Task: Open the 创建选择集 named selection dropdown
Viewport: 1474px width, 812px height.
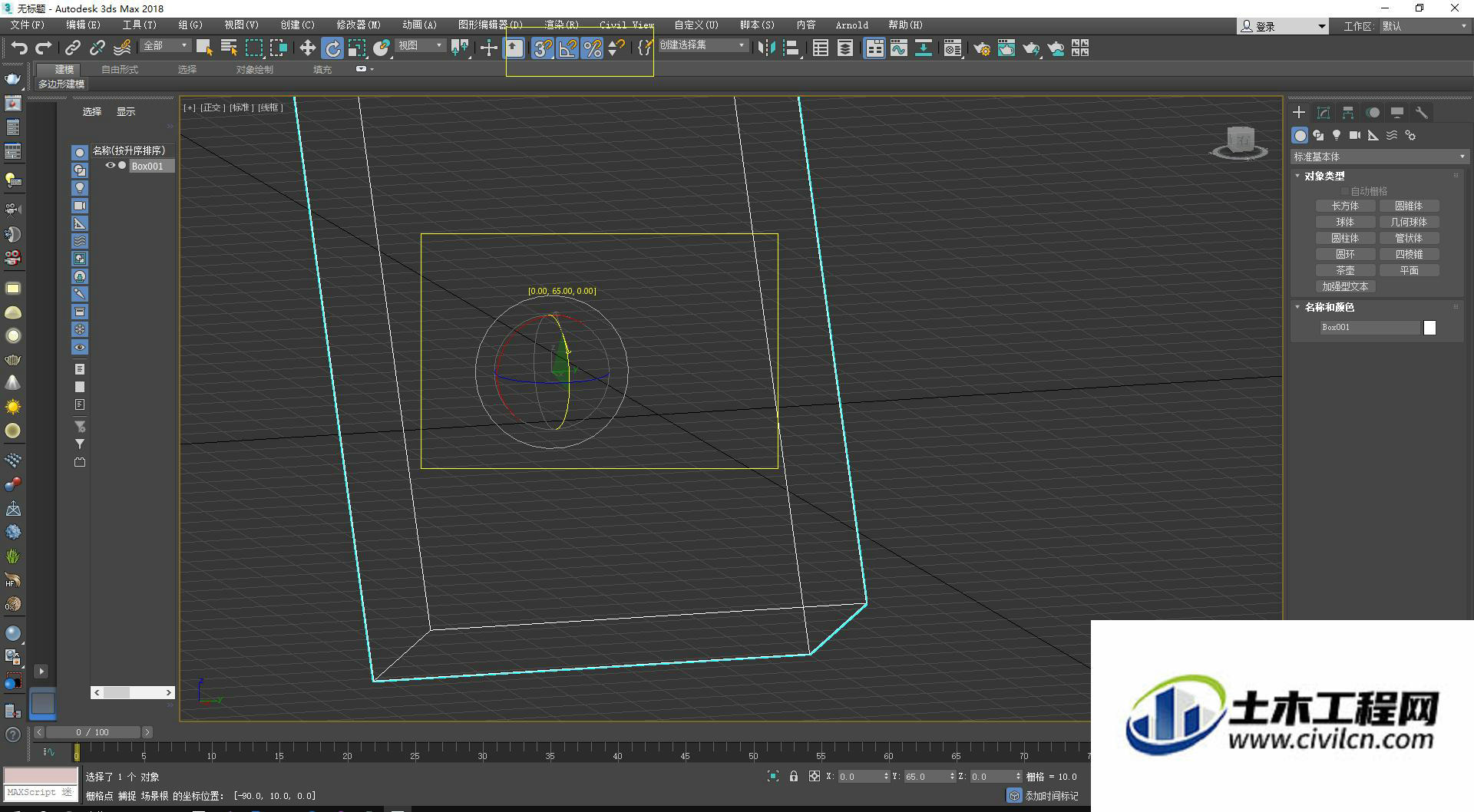Action: 702,45
